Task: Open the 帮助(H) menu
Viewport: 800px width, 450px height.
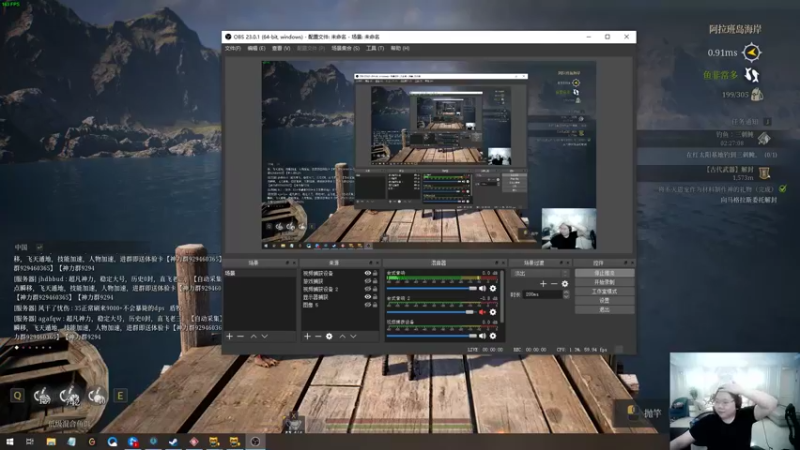Action: coord(400,48)
